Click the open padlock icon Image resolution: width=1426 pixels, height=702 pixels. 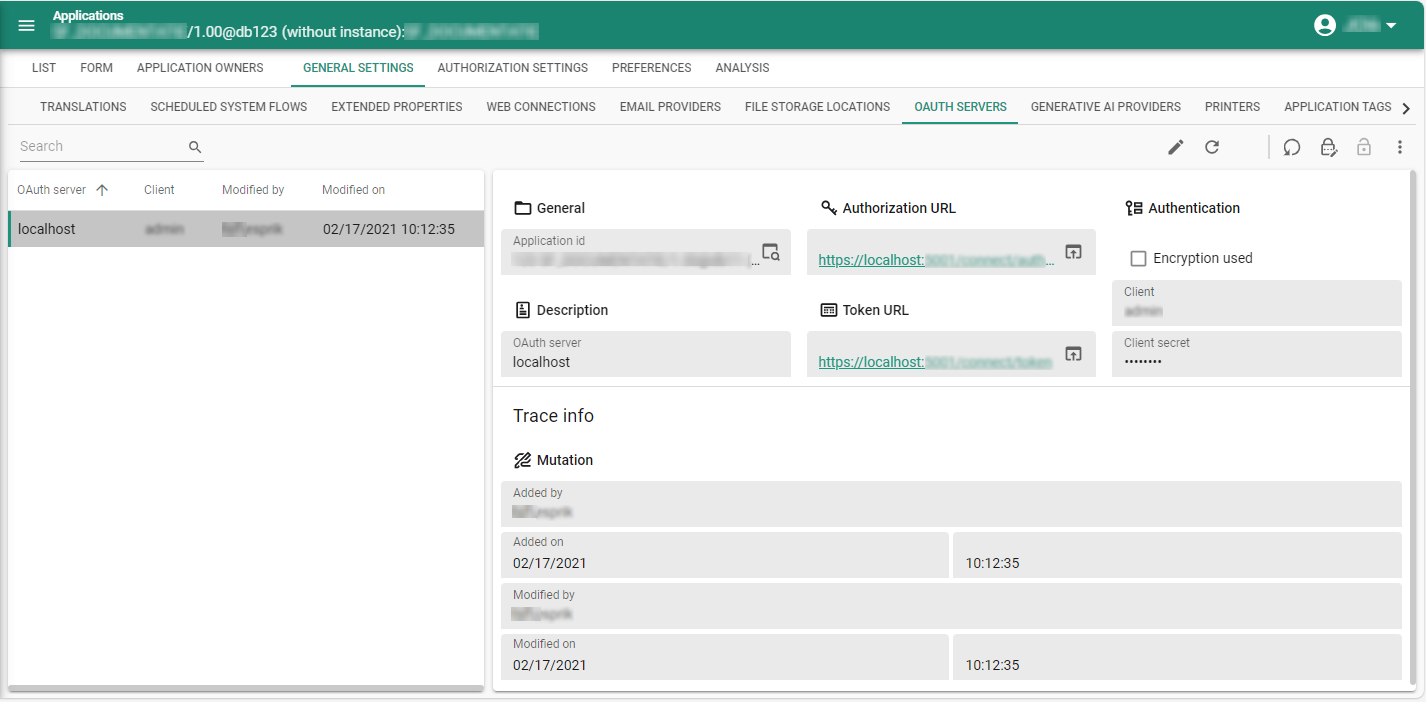1364,147
